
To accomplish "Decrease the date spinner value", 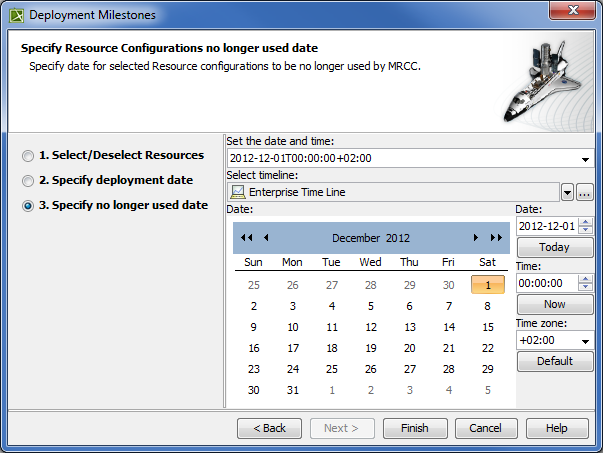I will click(585, 229).
